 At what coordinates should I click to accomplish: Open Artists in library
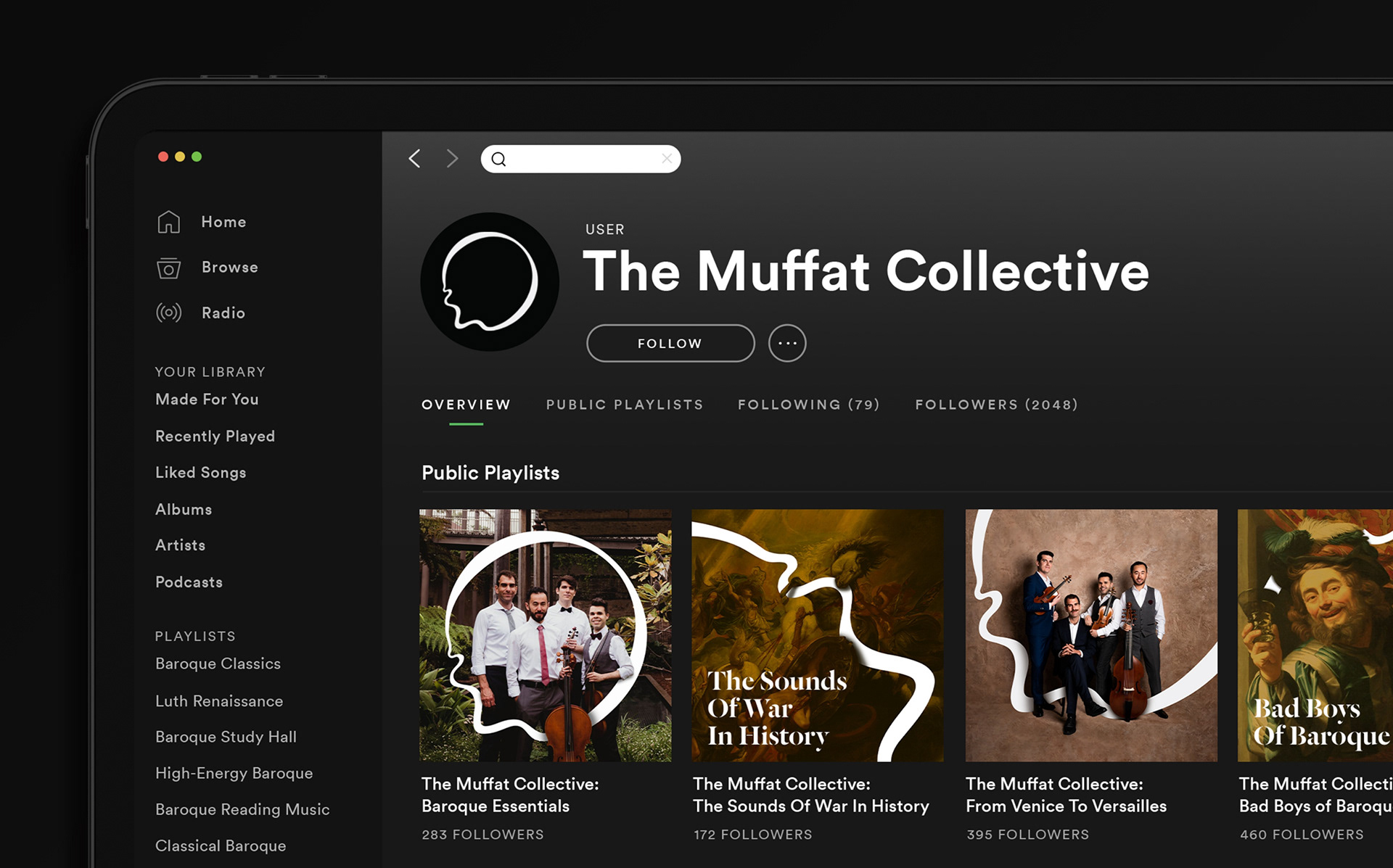click(180, 545)
